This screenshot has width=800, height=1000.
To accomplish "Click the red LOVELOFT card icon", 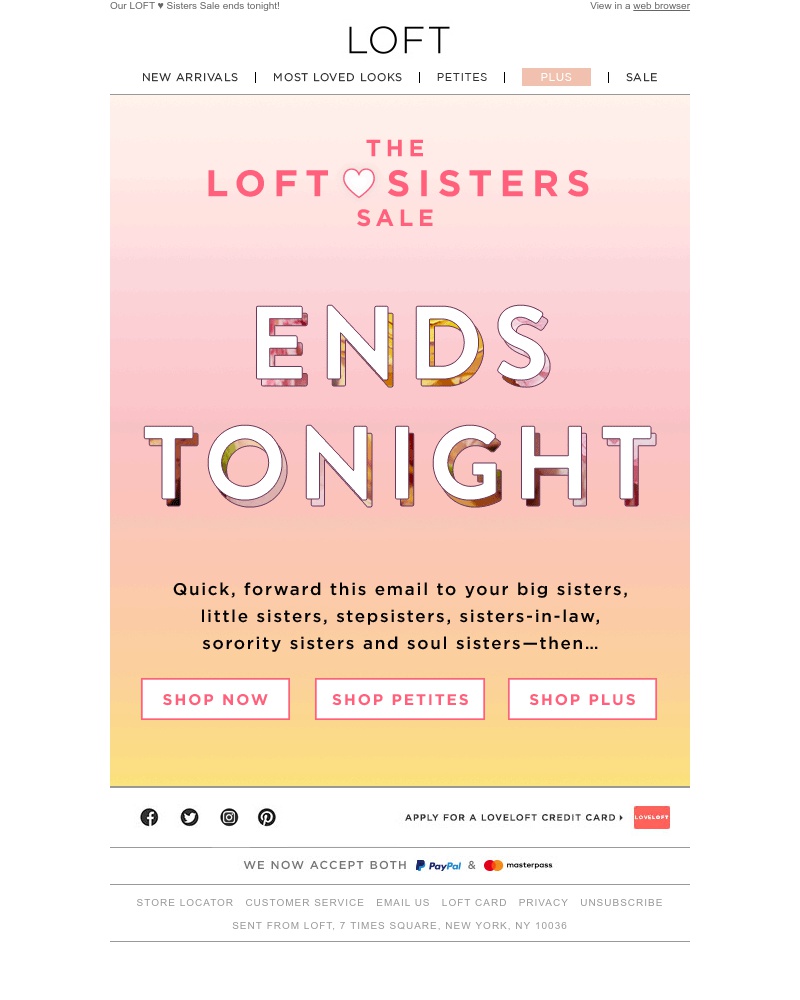I will (x=651, y=817).
